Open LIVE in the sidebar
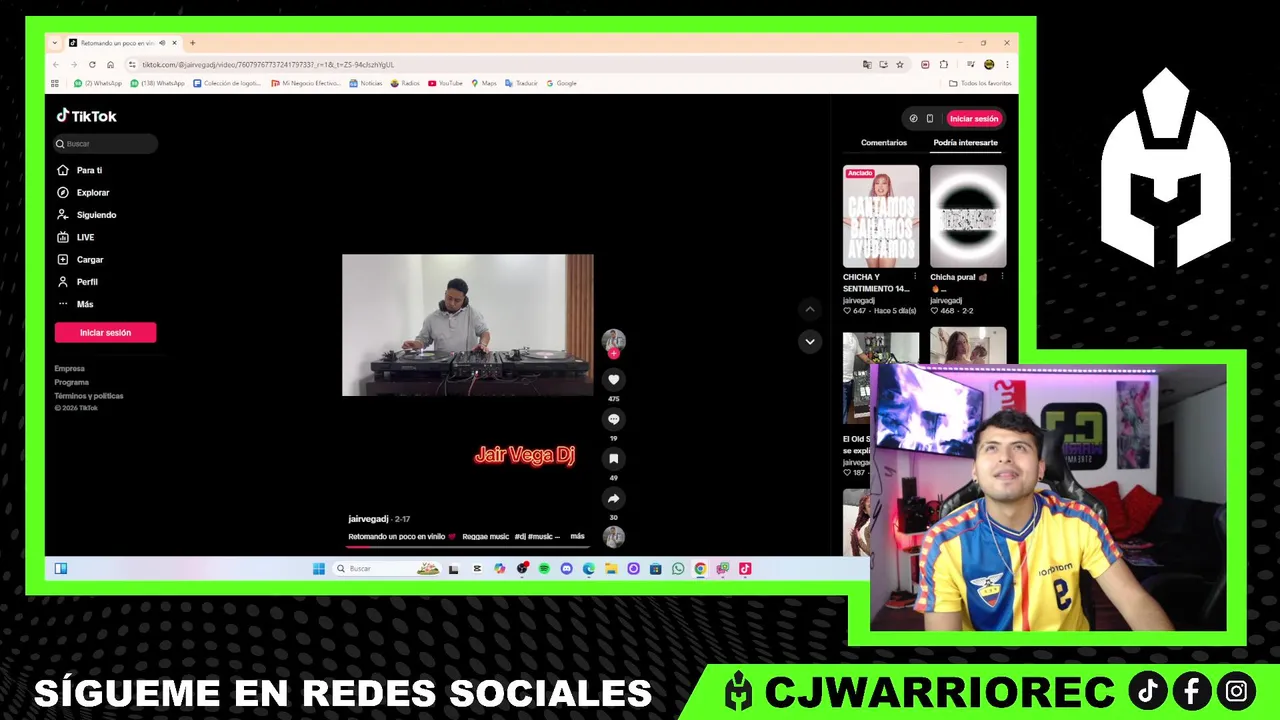The image size is (1280, 720). (76, 237)
